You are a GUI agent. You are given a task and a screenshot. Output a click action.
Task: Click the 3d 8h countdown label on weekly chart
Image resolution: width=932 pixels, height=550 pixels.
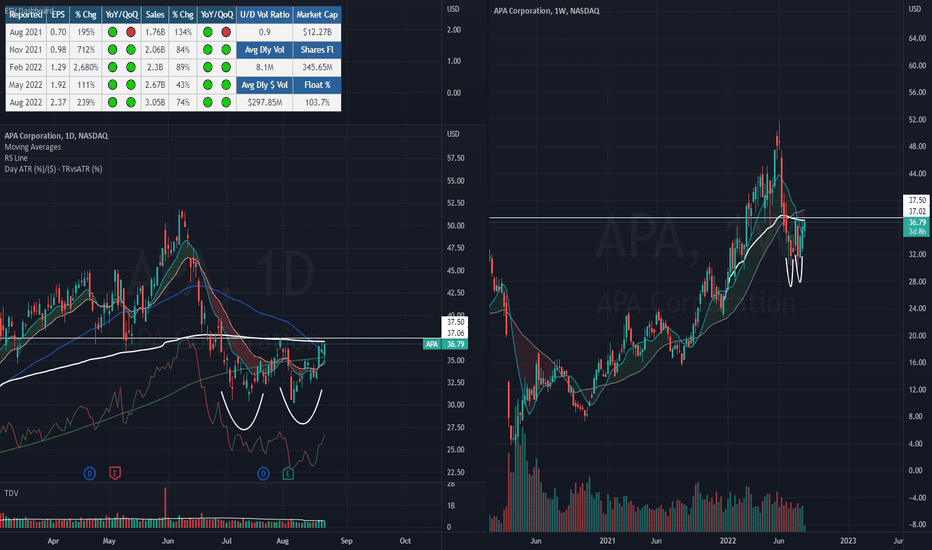tap(917, 231)
